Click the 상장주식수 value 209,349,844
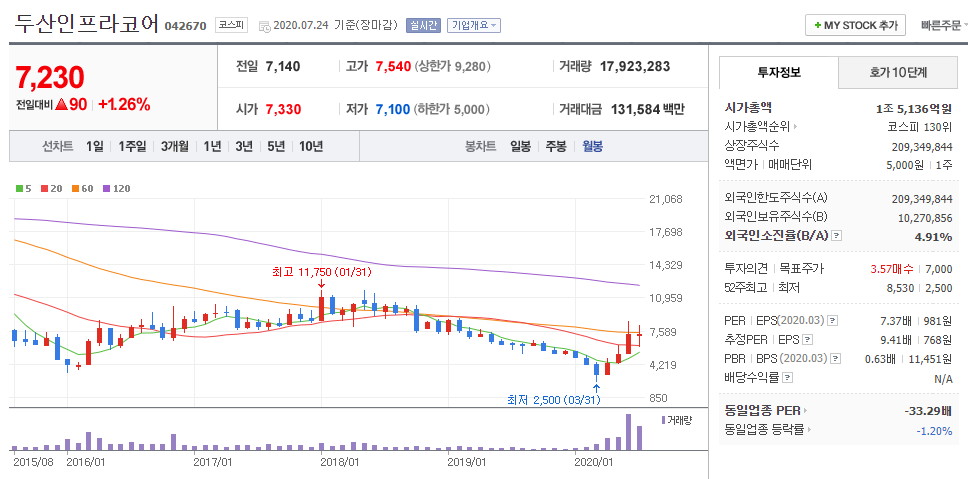 click(x=922, y=147)
